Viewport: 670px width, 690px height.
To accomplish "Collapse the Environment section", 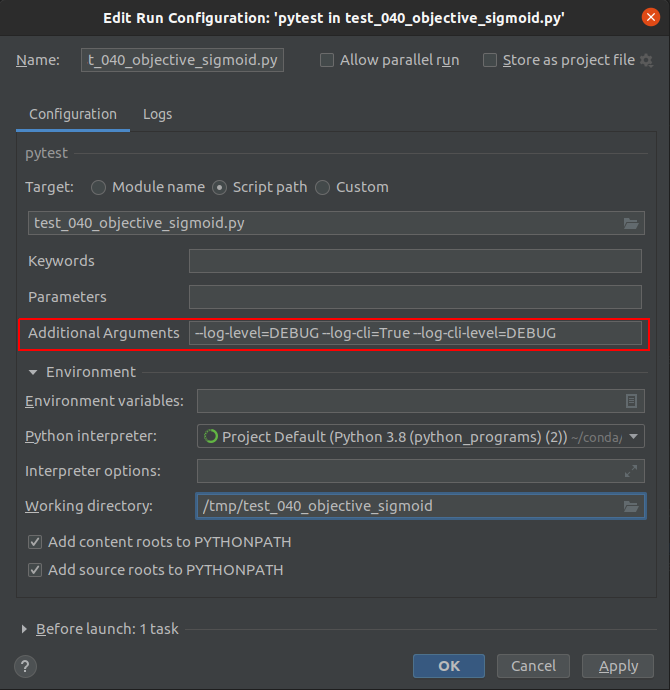I will (x=34, y=372).
